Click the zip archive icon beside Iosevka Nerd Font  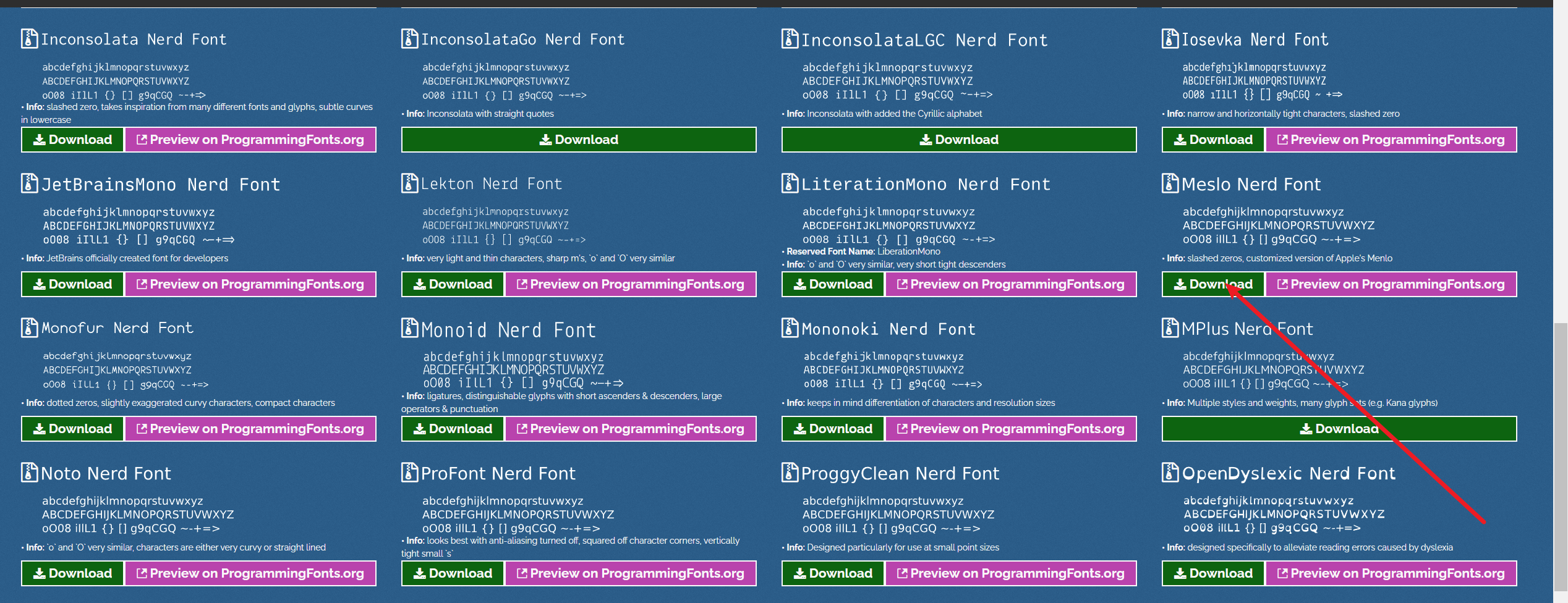[1170, 38]
